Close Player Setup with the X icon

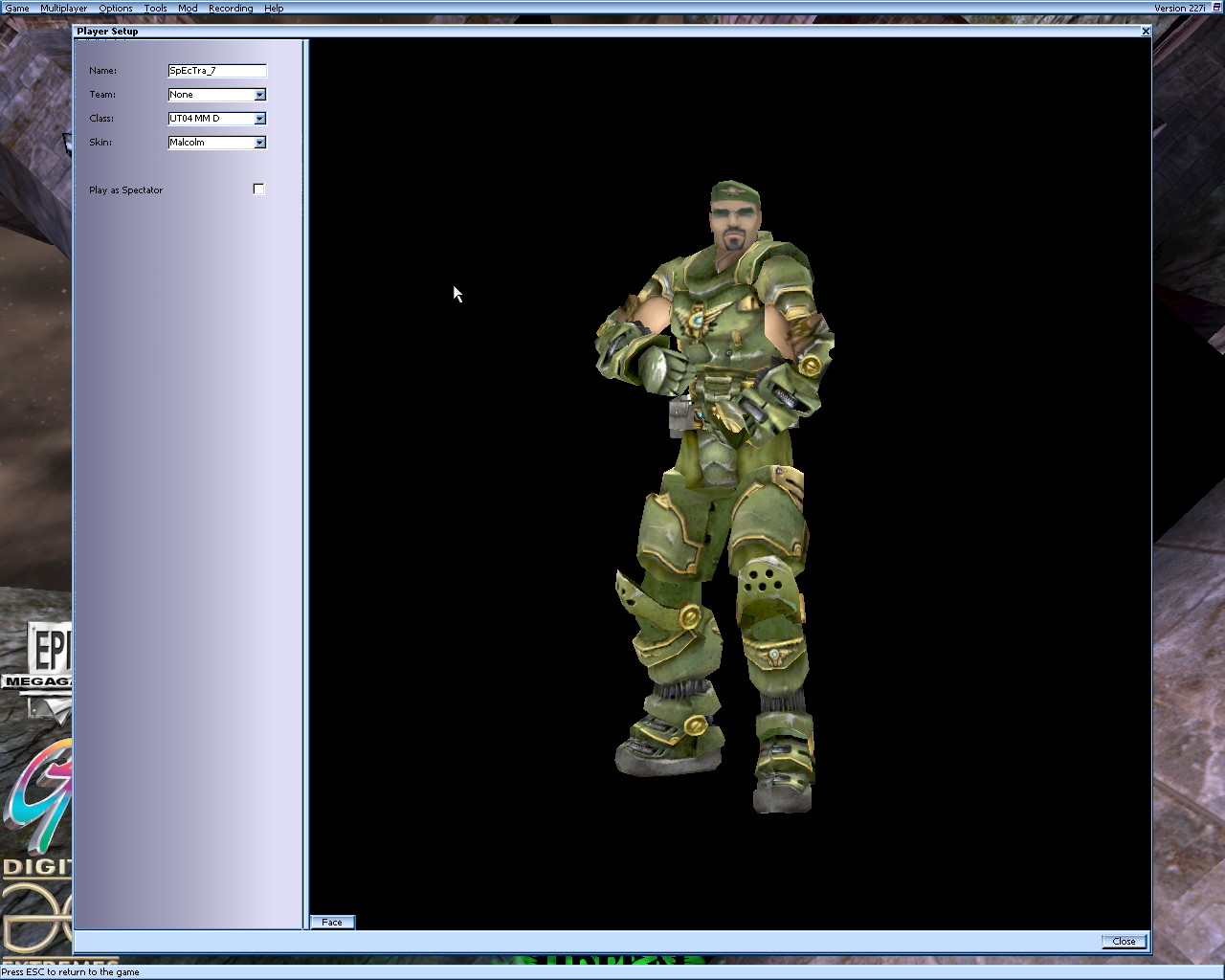pos(1146,32)
